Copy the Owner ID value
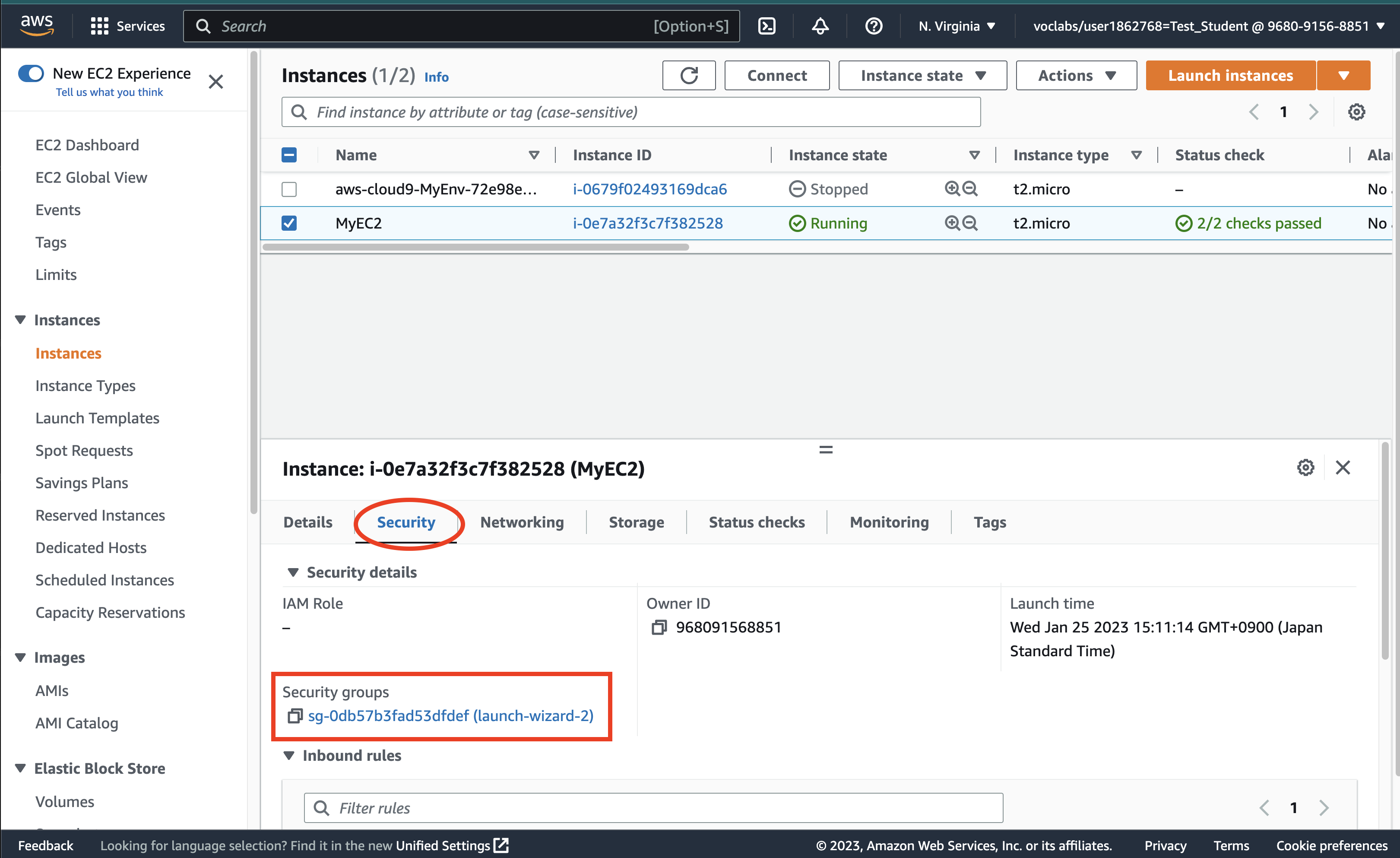Viewport: 1400px width, 858px height. (659, 627)
